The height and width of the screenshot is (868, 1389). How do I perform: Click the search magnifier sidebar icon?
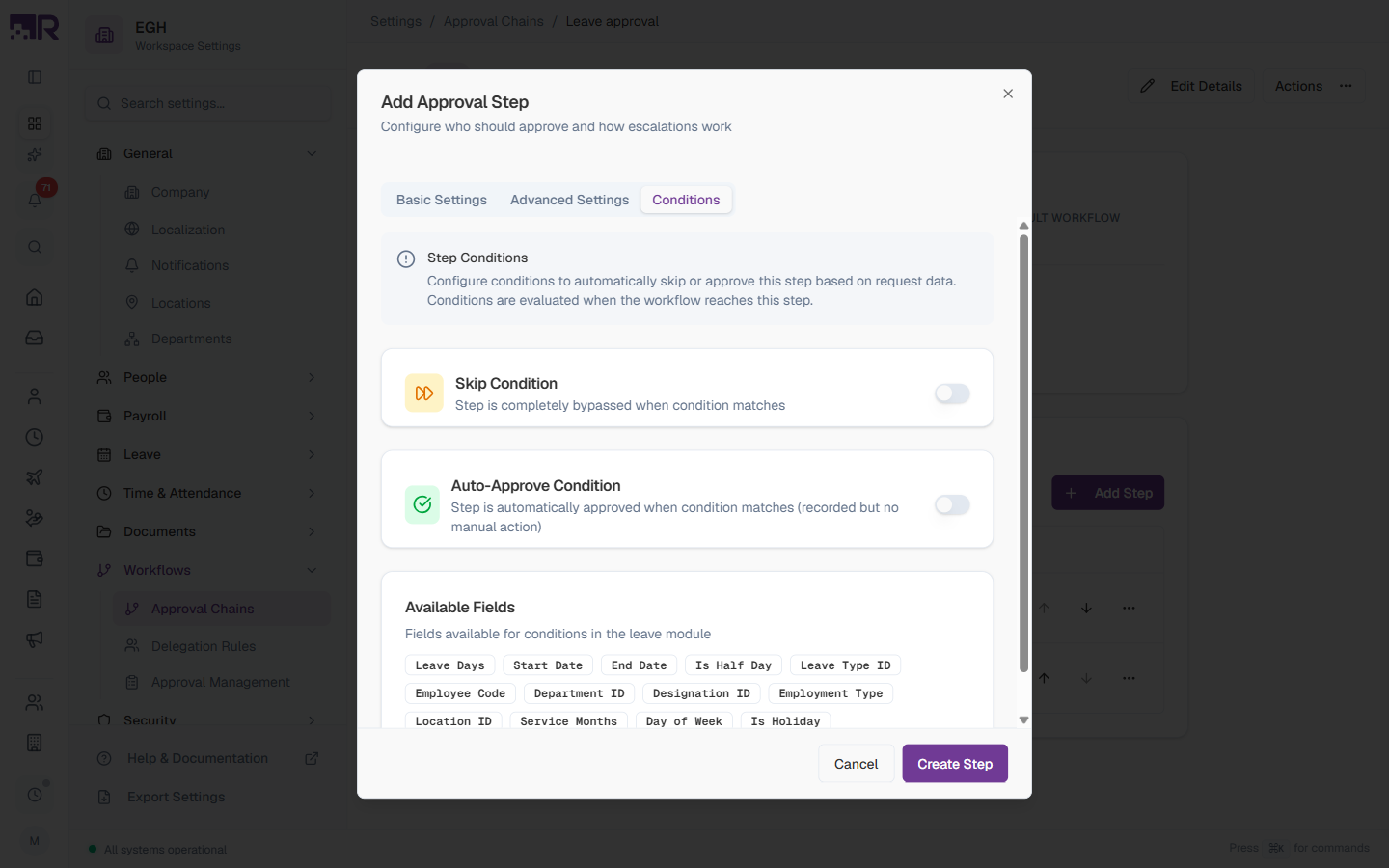pos(35,247)
